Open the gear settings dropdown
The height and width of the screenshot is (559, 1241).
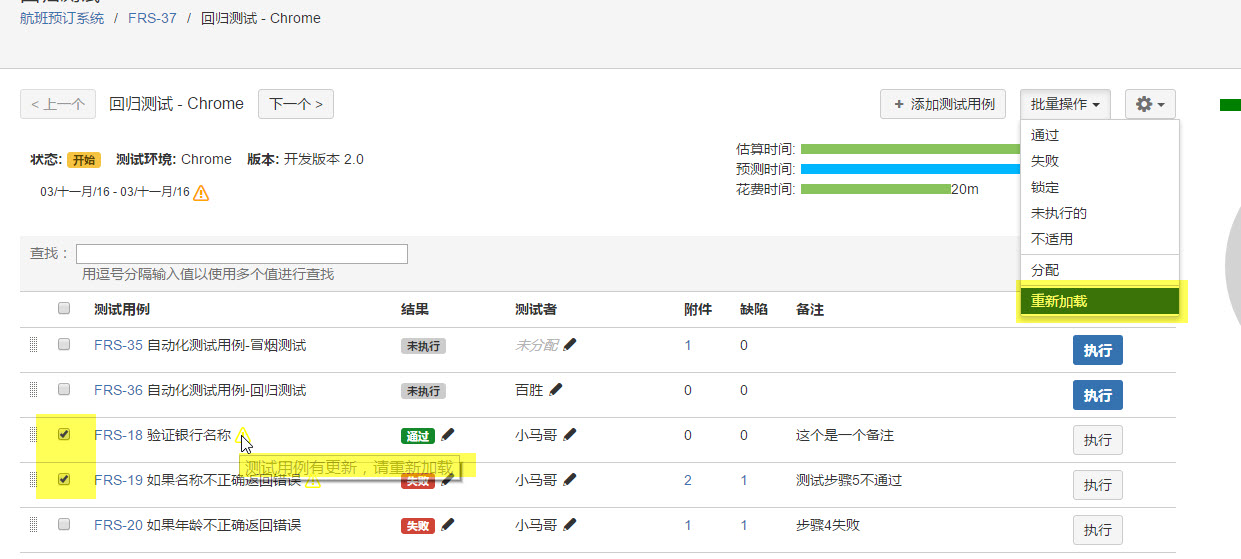point(1150,104)
